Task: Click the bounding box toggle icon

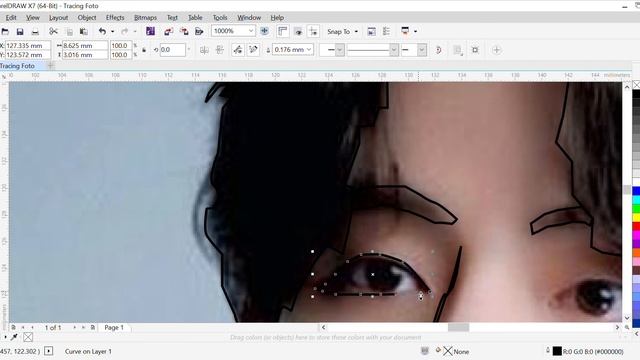Action: click(x=475, y=50)
